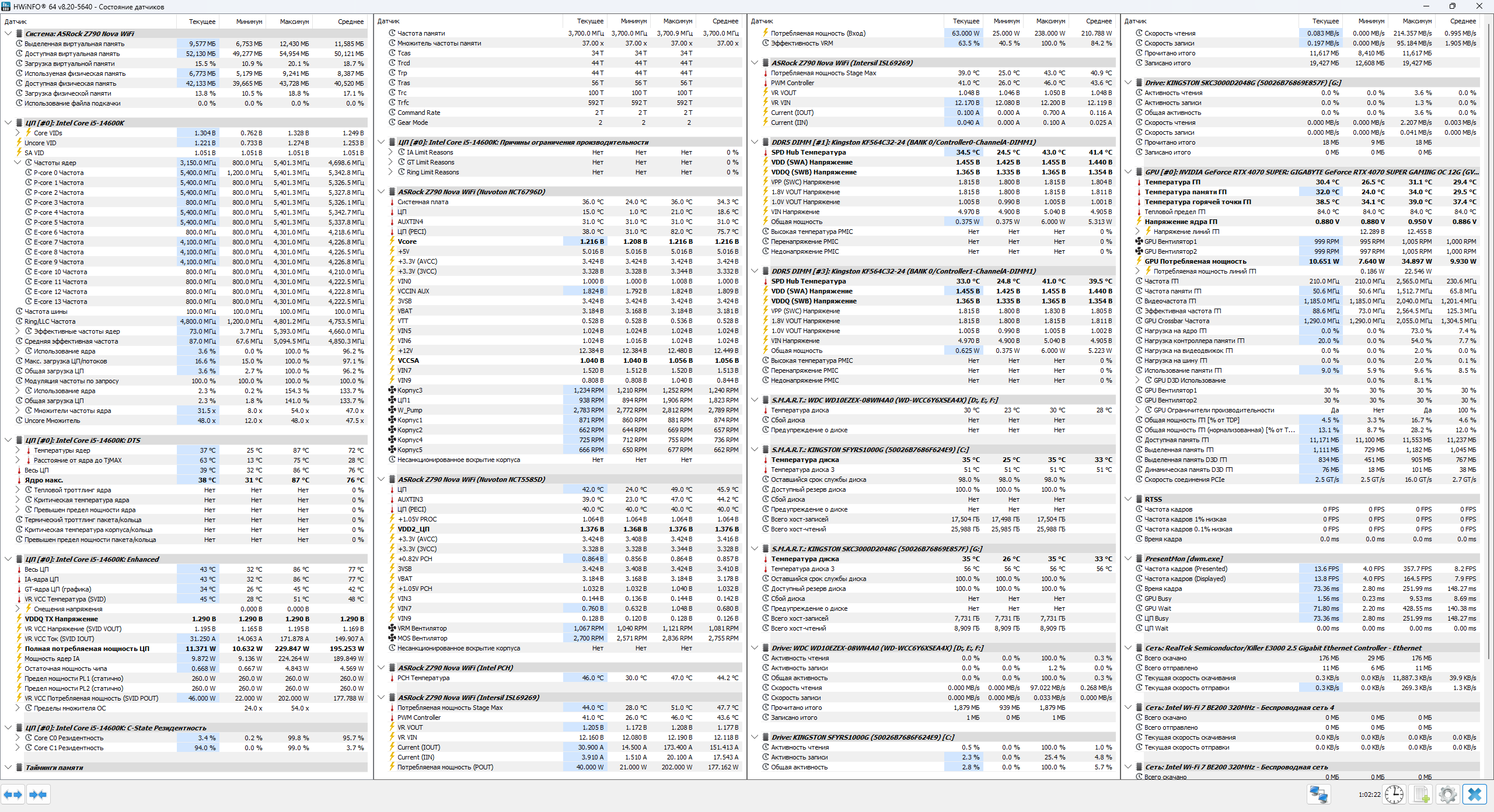Click the shrink columns inward-arrows button
This screenshot has height=812, width=1494.
point(38,794)
